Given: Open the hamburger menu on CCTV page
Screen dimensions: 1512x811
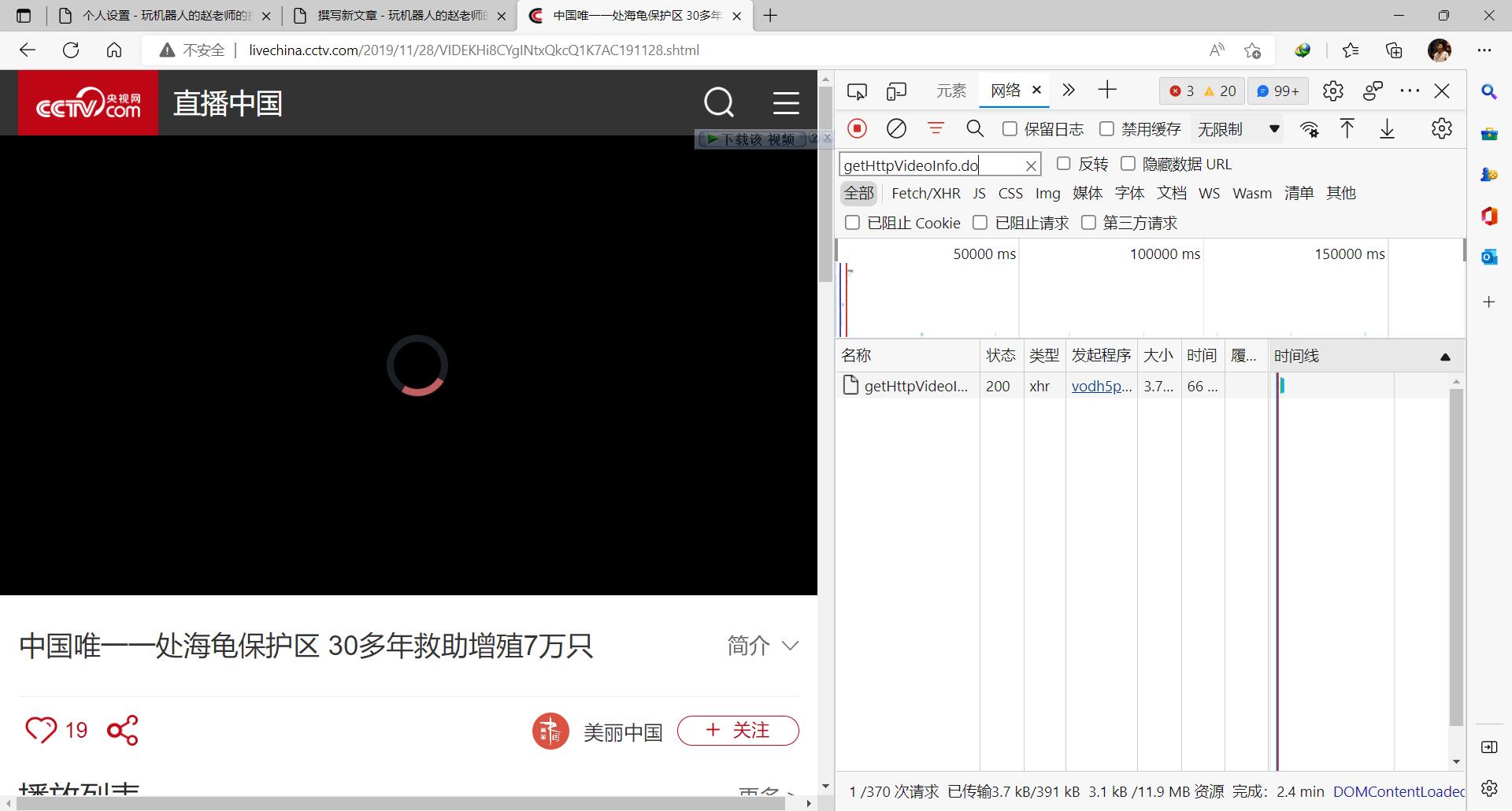Looking at the screenshot, I should click(x=785, y=102).
